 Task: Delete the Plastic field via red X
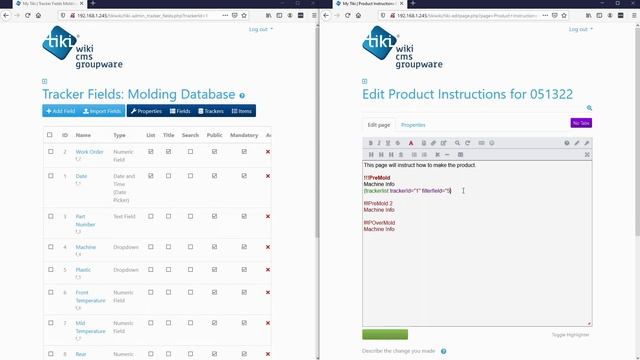(x=268, y=270)
